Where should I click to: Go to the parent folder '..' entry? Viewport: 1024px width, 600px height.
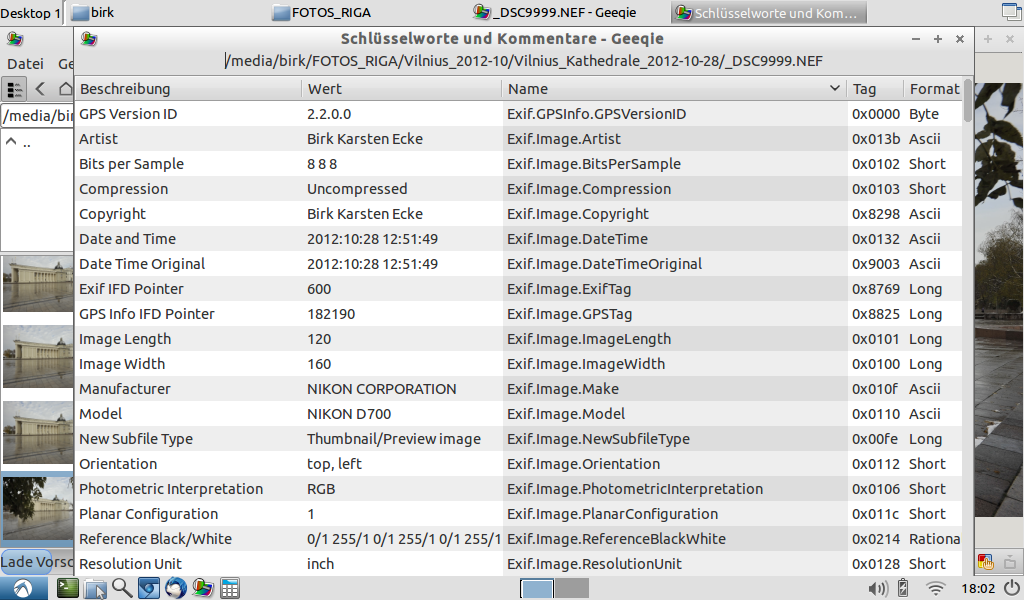tap(26, 142)
